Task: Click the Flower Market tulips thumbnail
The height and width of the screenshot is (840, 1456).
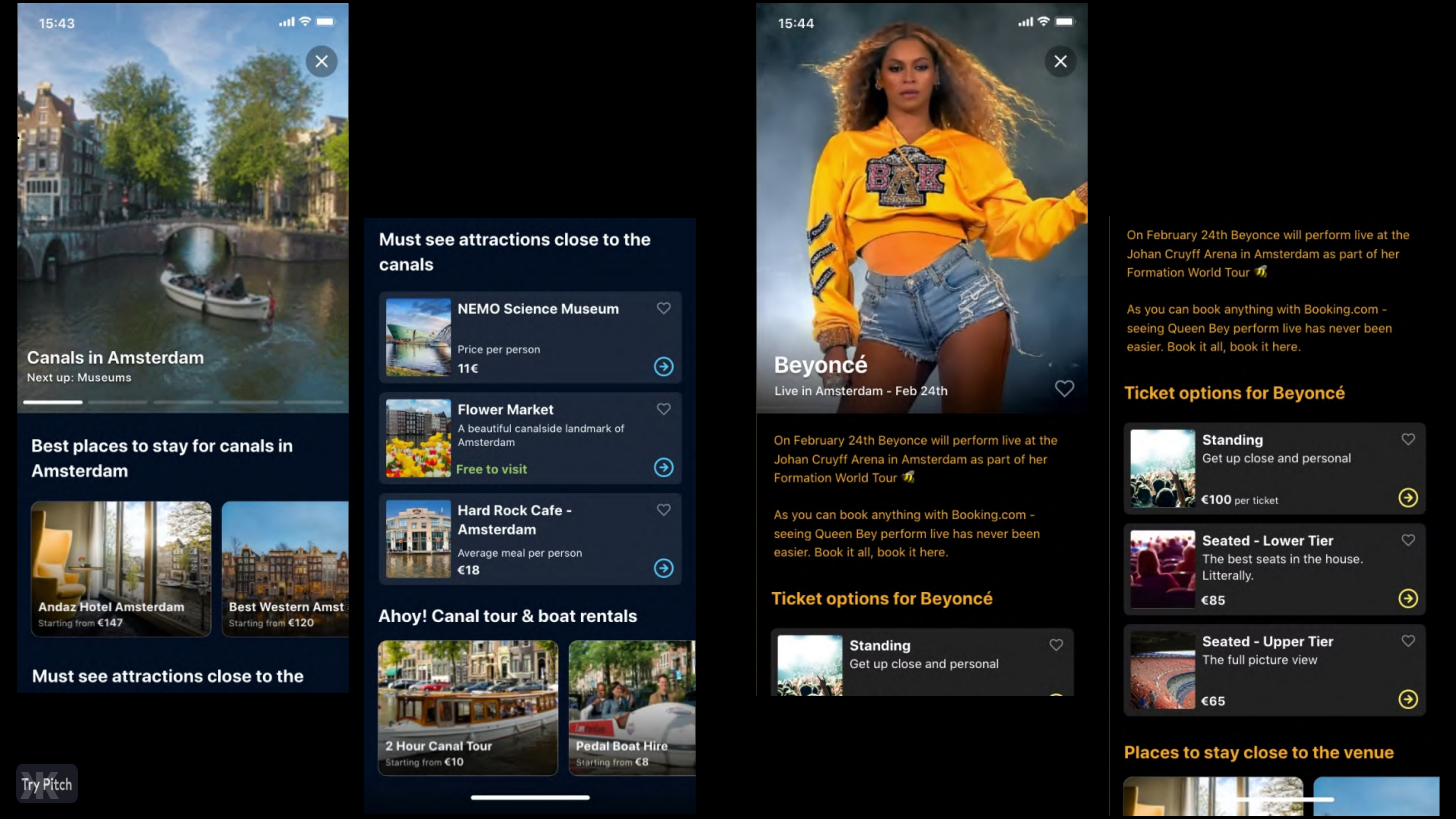Action: (418, 438)
